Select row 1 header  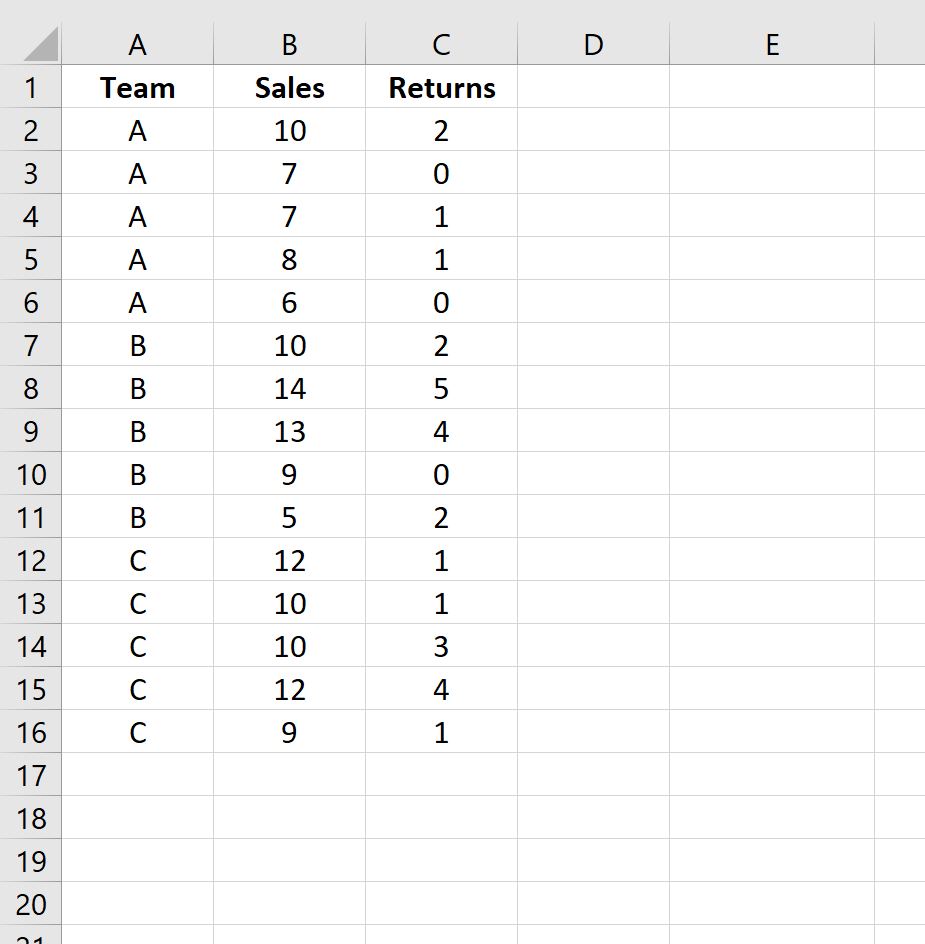(30, 87)
